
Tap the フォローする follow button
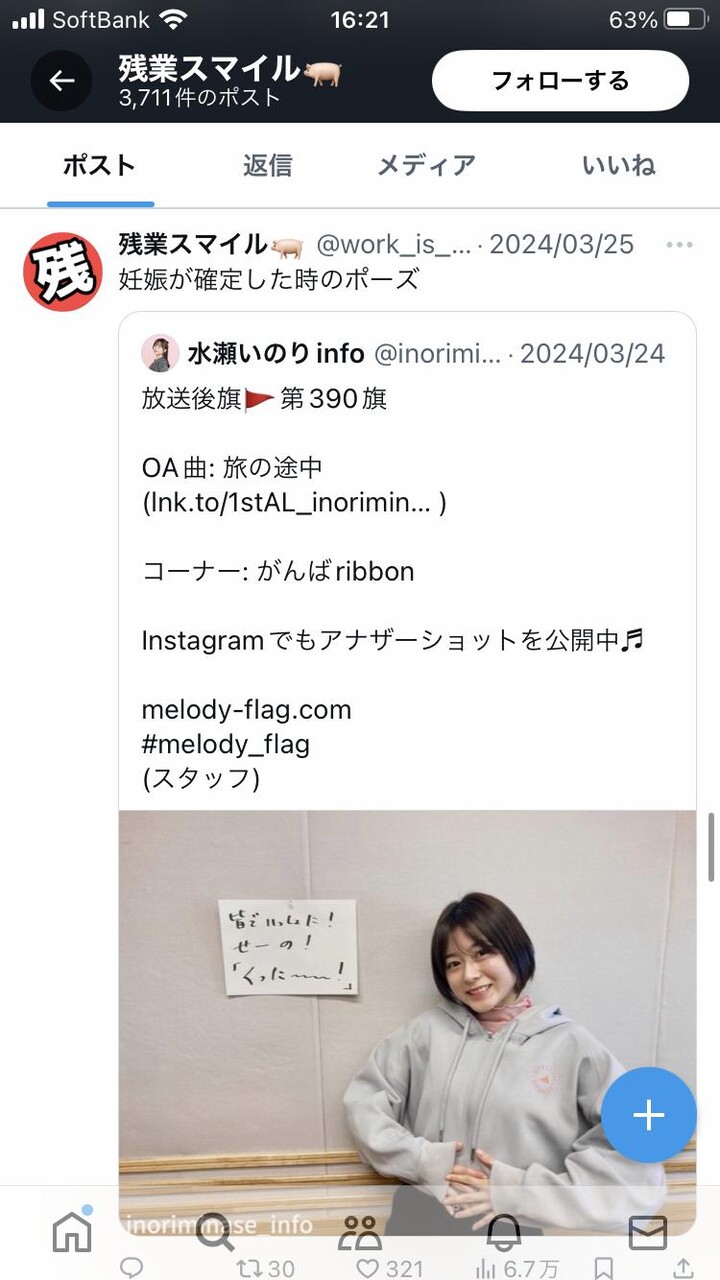(560, 81)
